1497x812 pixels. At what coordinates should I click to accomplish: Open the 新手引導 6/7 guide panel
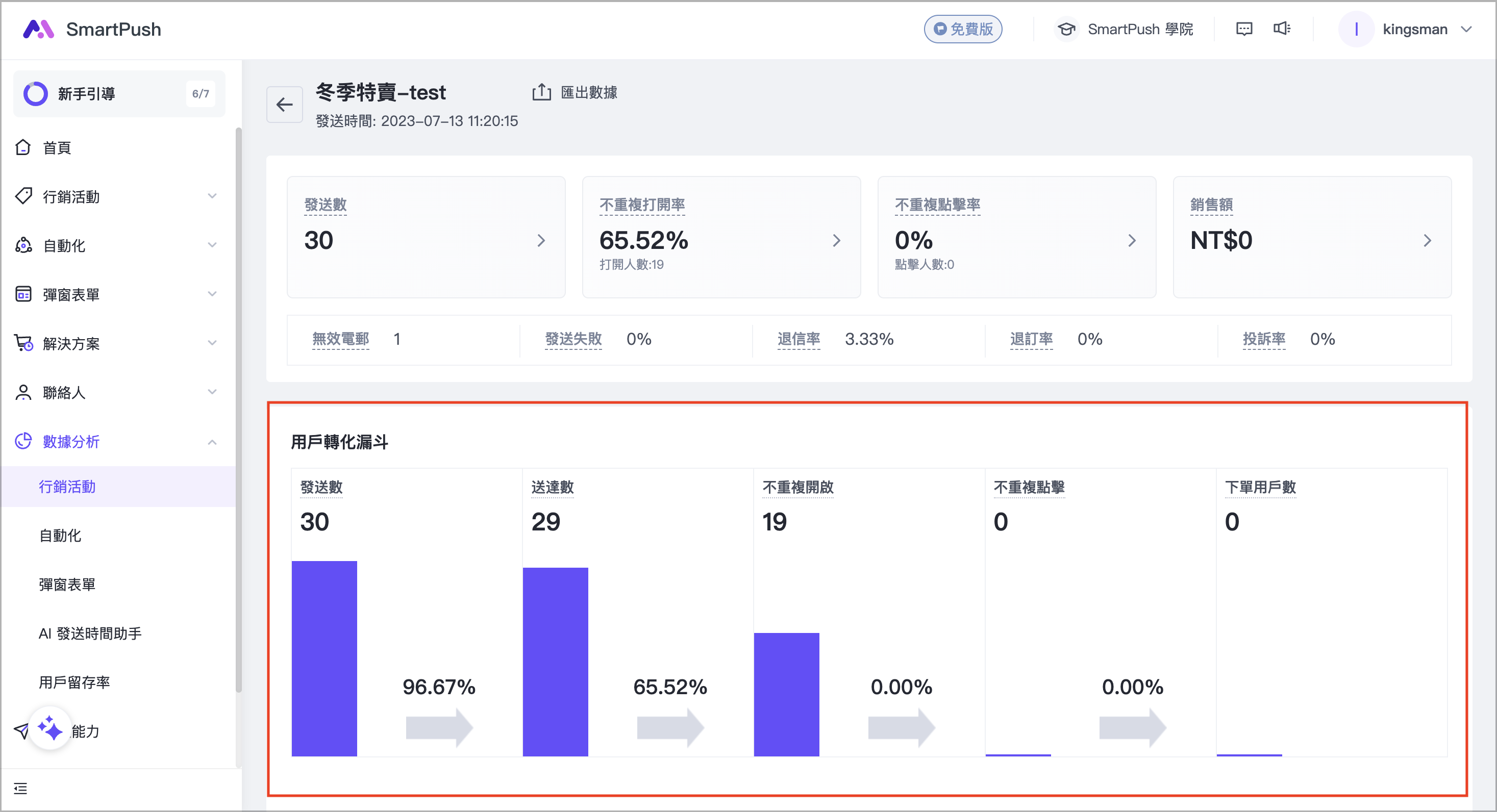click(119, 93)
